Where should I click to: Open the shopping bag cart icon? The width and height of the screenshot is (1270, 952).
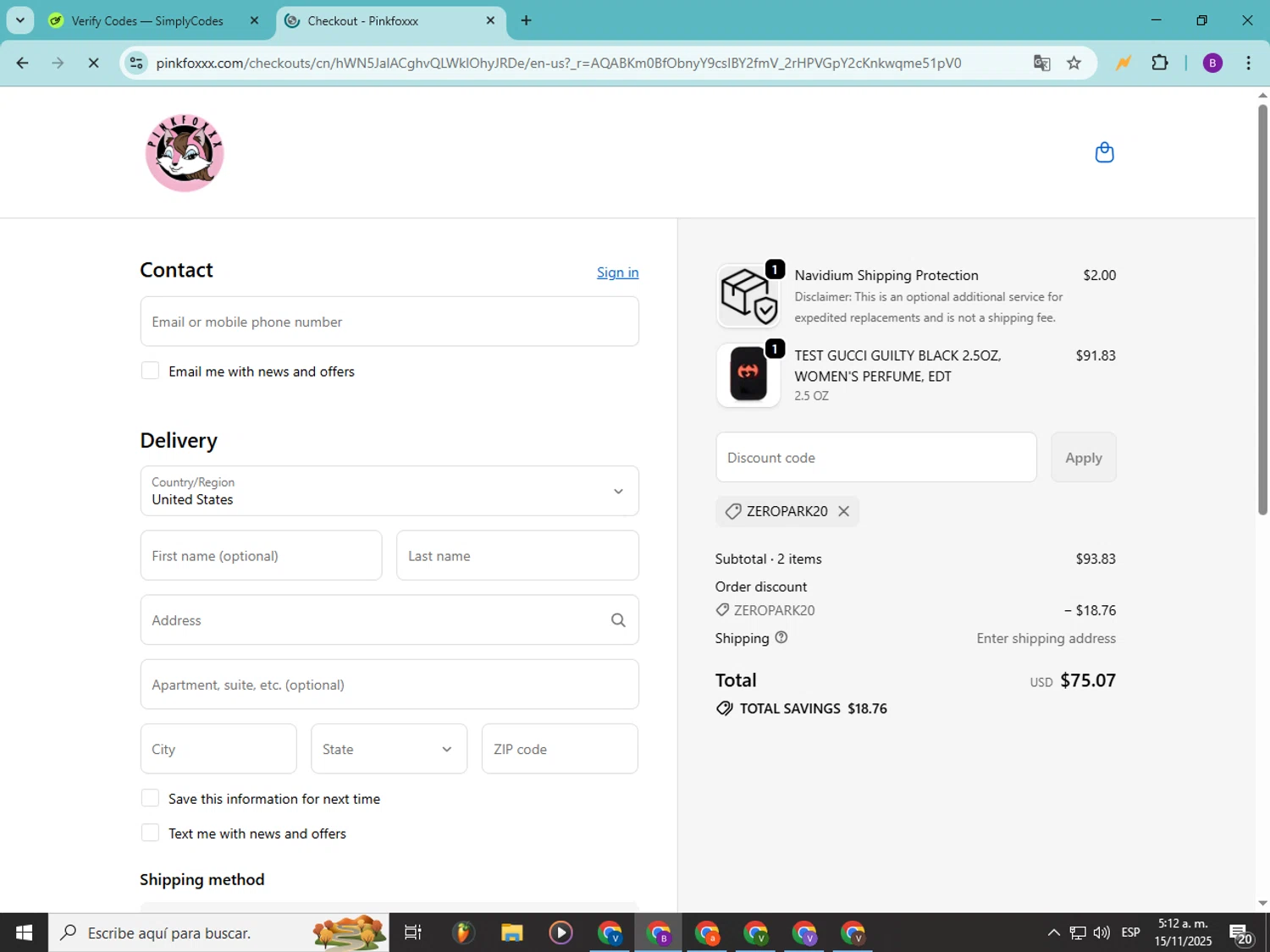coord(1104,152)
